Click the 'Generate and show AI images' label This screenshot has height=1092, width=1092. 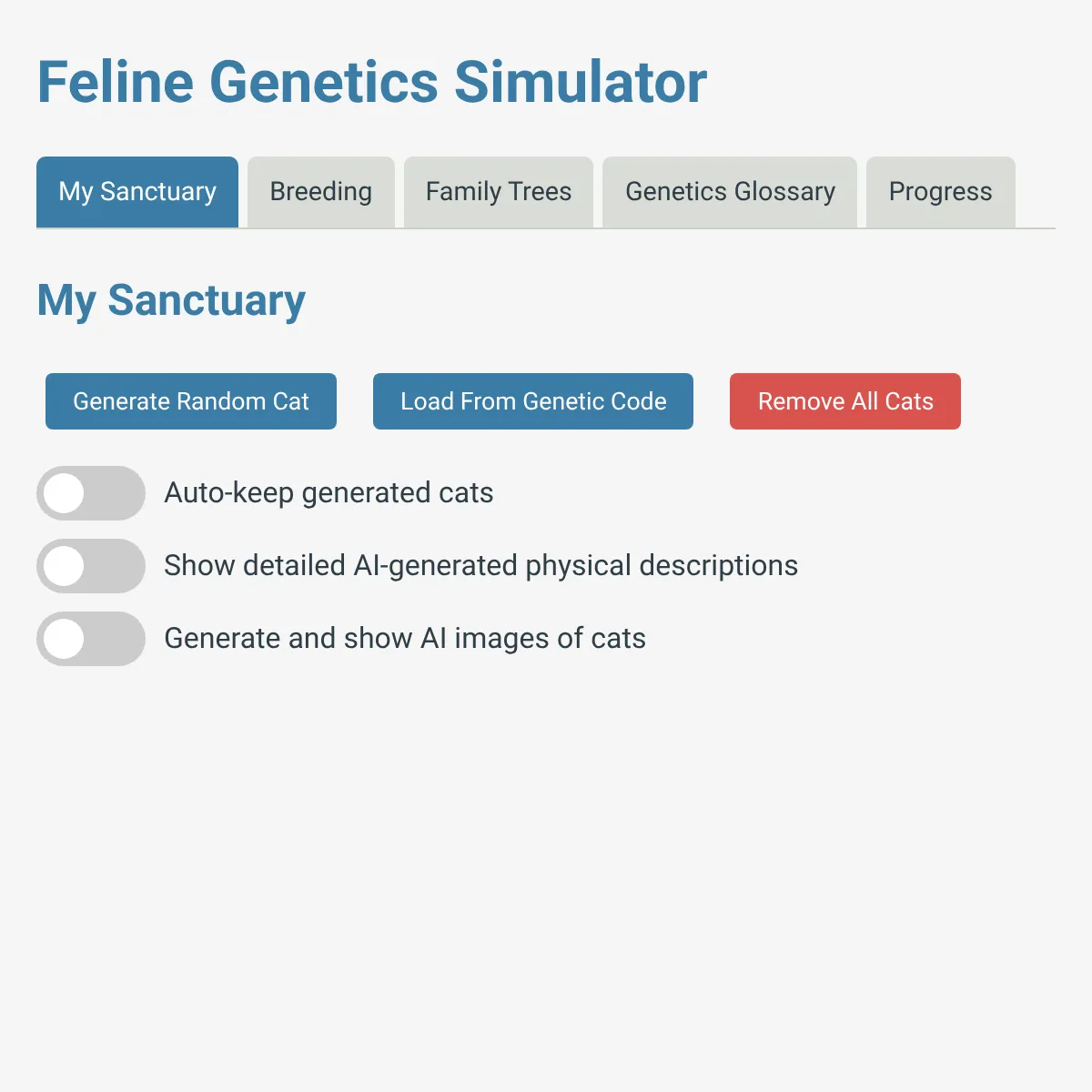(405, 639)
